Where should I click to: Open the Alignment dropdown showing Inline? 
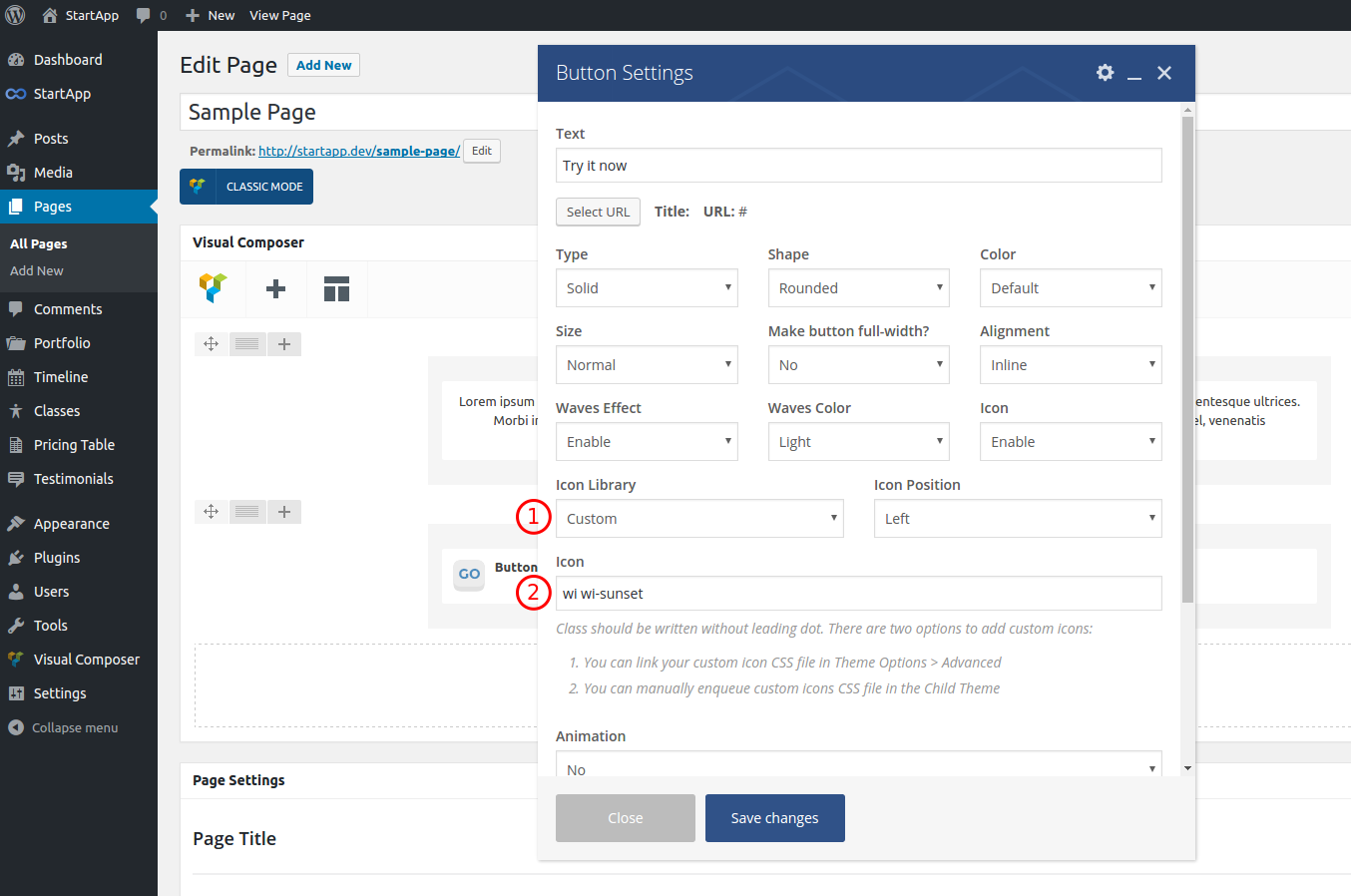click(x=1071, y=365)
